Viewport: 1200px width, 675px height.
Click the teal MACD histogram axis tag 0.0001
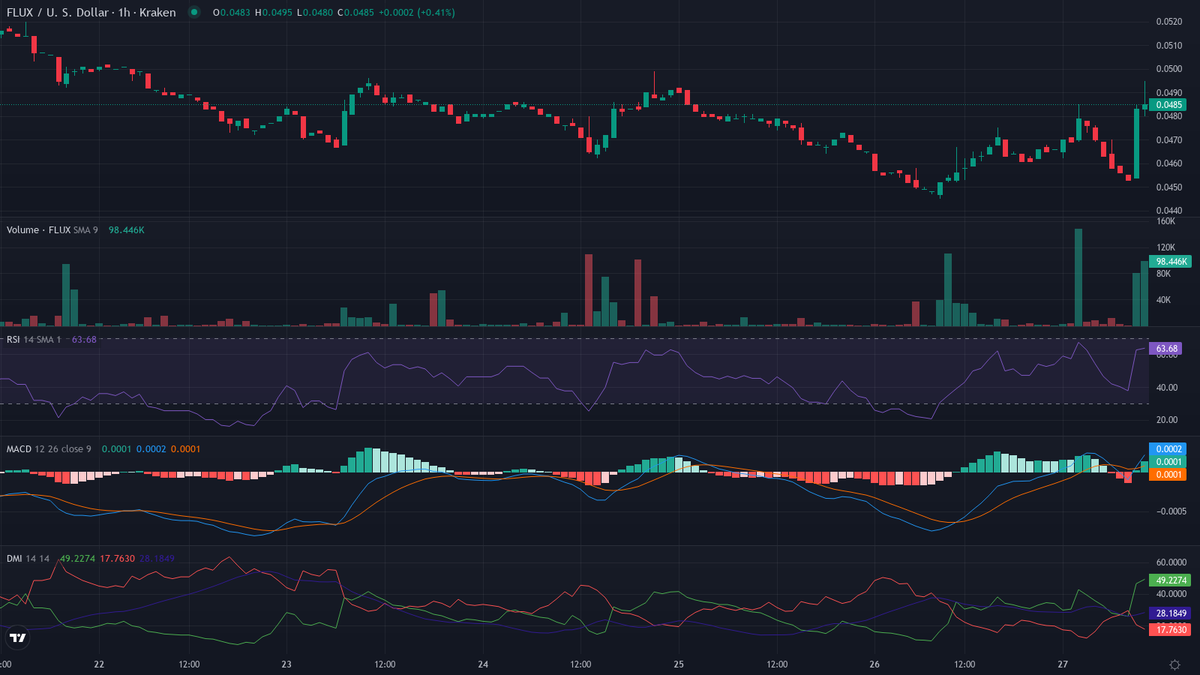pos(1167,461)
